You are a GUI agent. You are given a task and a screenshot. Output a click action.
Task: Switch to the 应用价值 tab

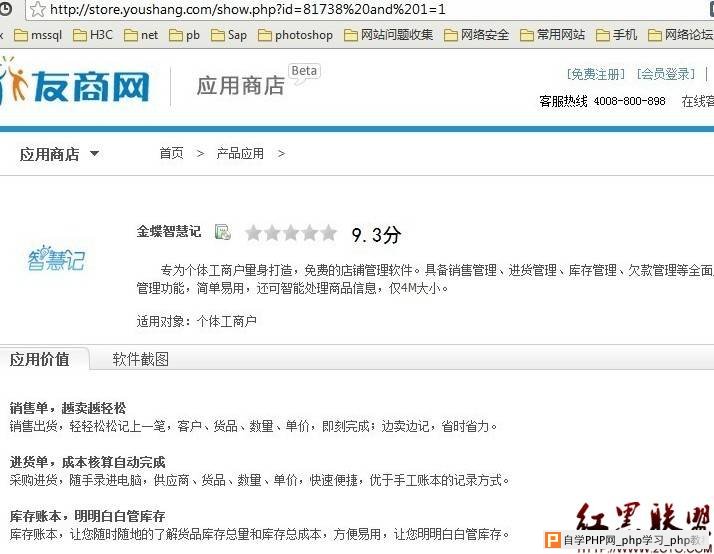pyautogui.click(x=40, y=359)
